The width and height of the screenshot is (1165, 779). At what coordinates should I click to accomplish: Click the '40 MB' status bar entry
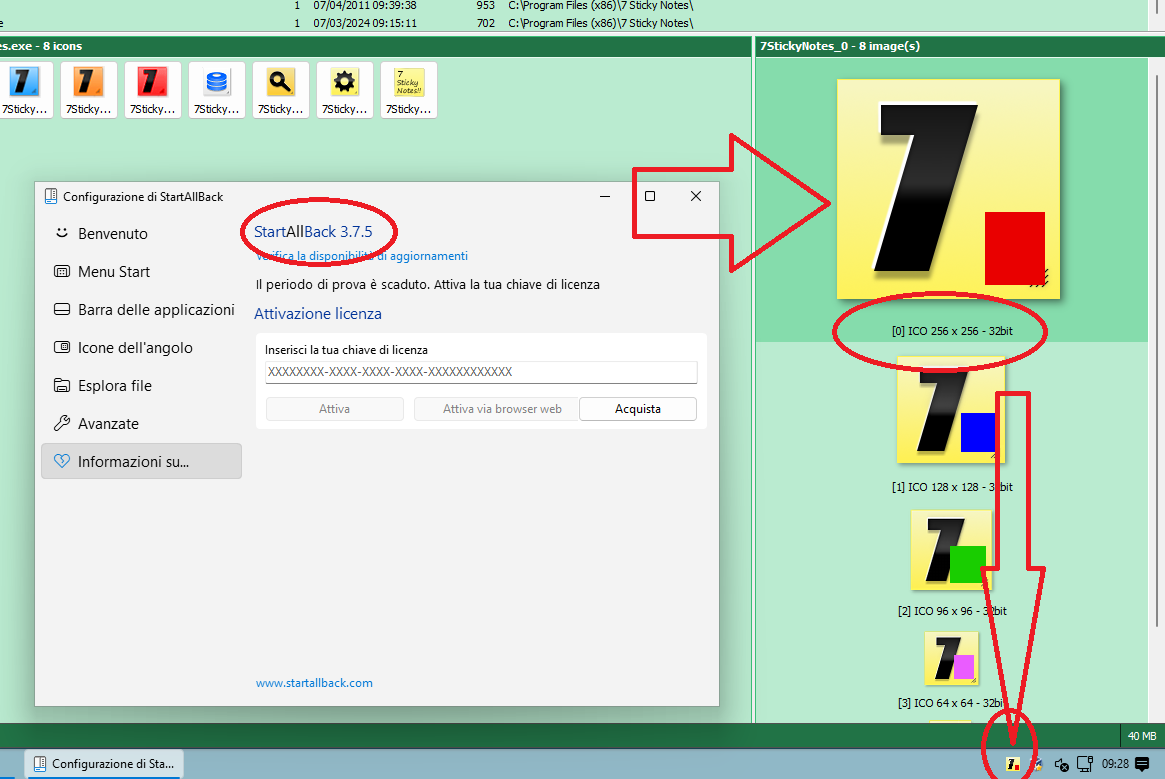(1142, 736)
